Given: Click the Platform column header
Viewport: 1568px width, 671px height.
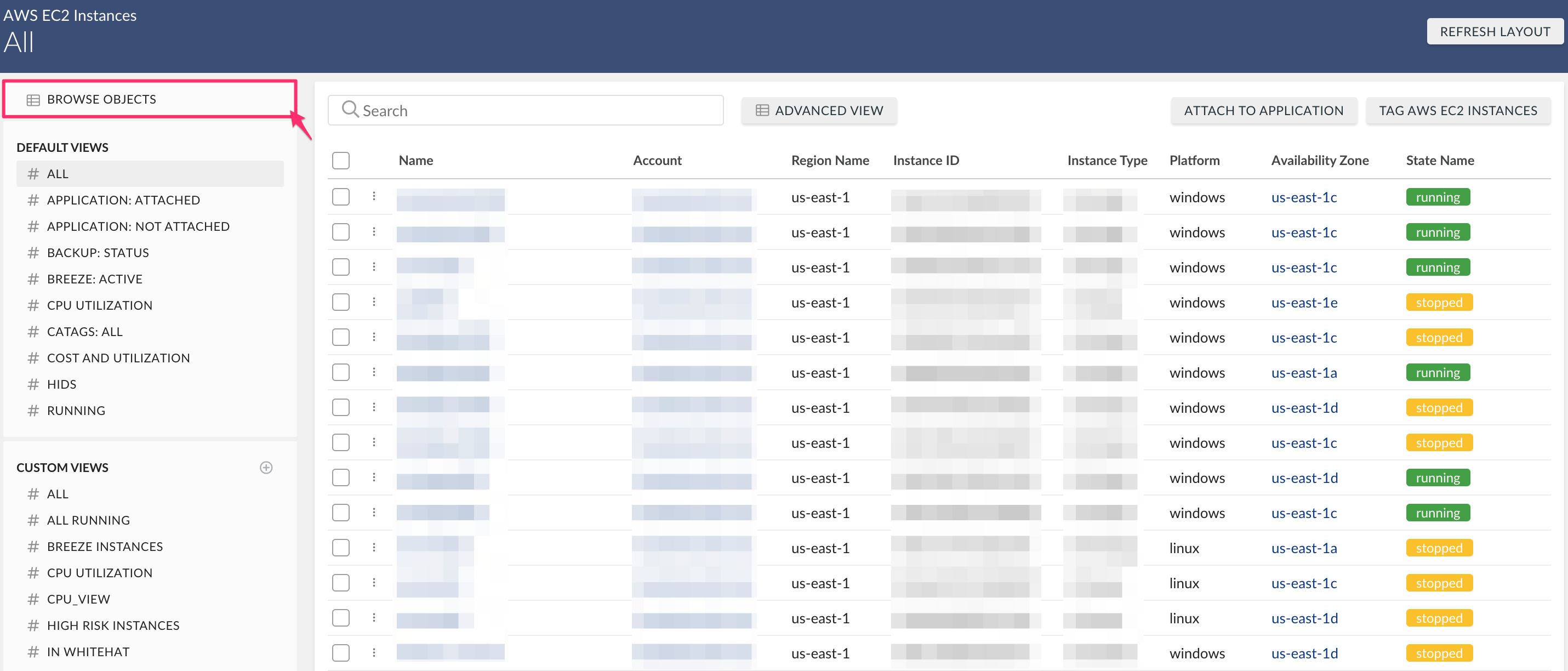Looking at the screenshot, I should 1194,161.
